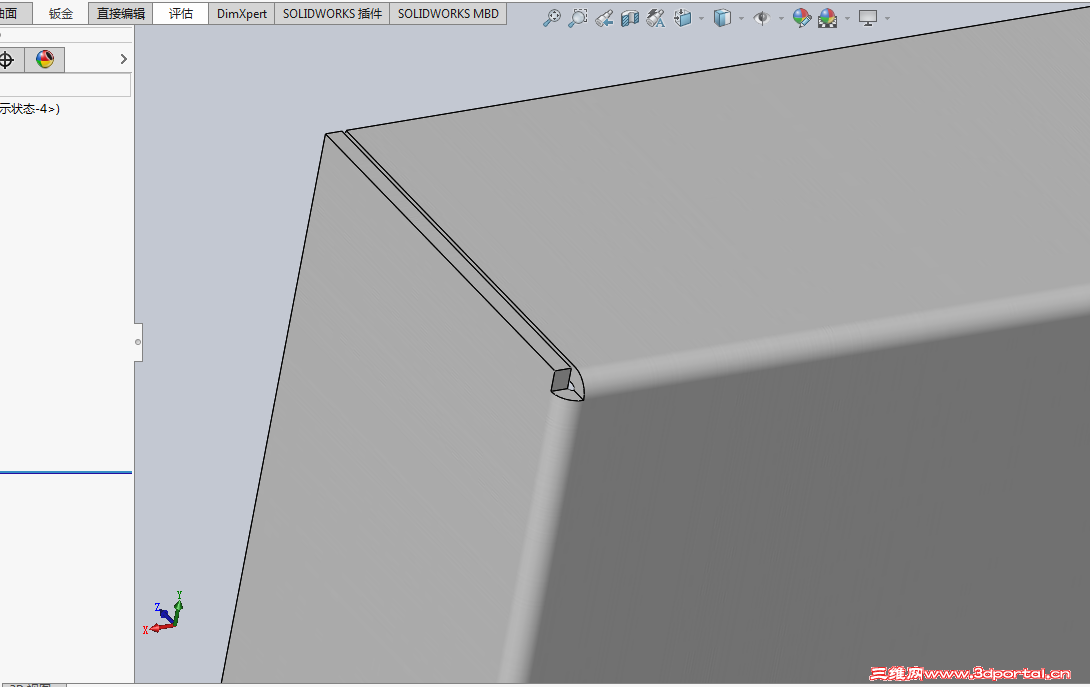Open the View Settings dropdown arrow
The image size is (1090, 687).
[x=887, y=19]
